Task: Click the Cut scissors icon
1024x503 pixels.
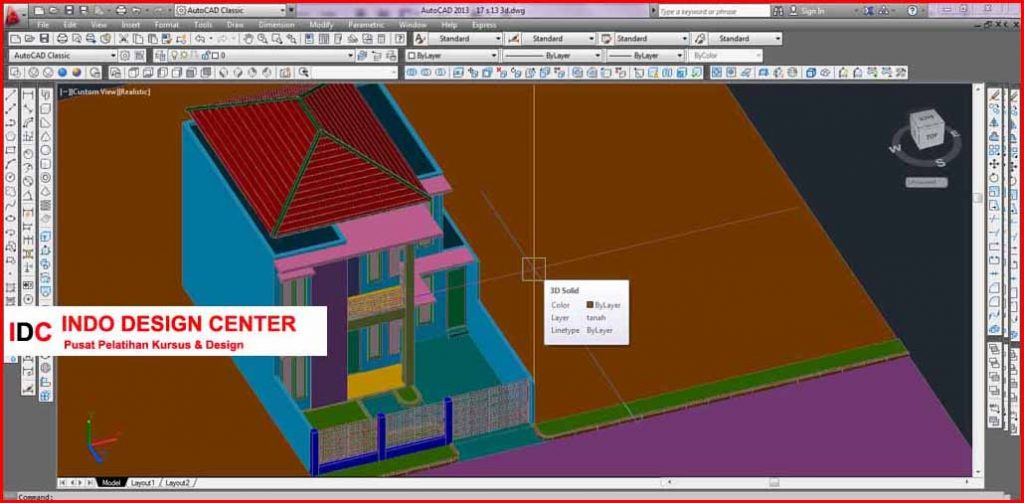Action: [123, 39]
